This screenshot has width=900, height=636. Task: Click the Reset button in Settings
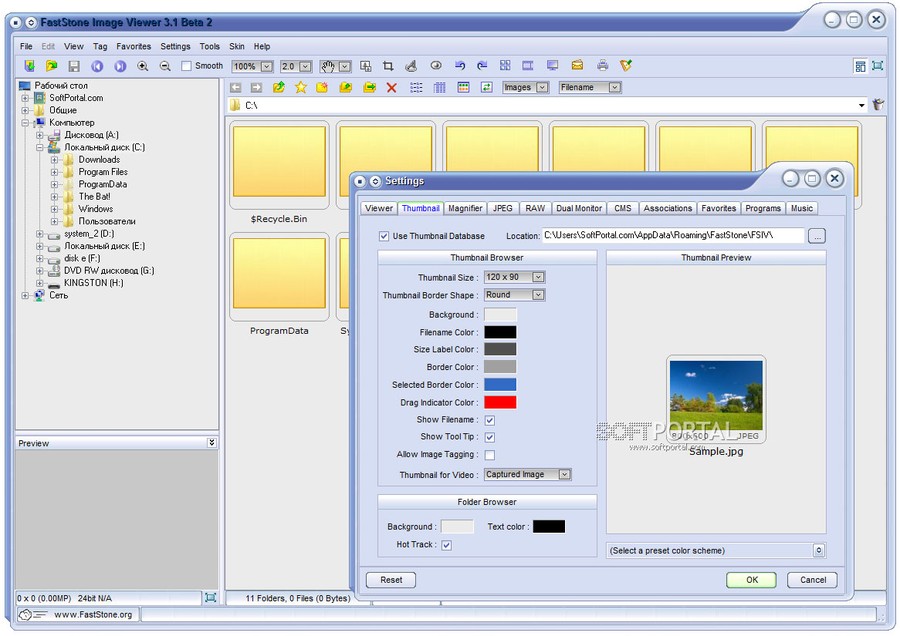click(391, 580)
